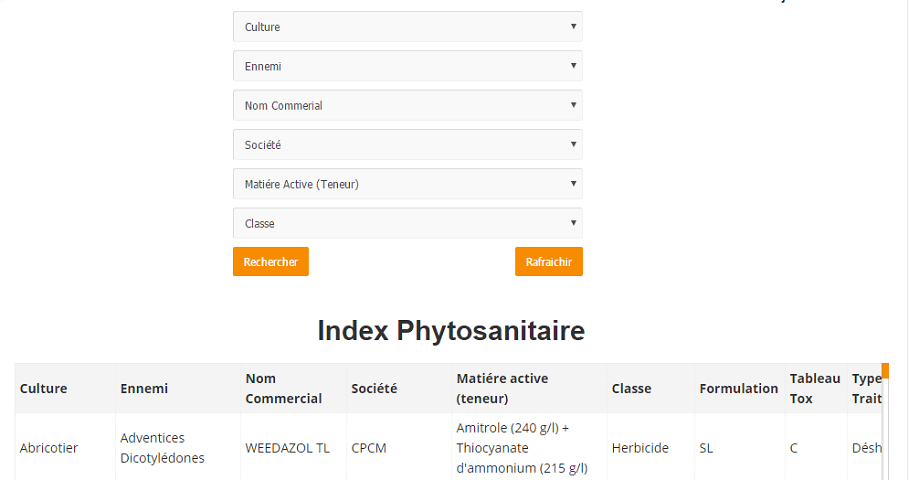Select the Amitrole (240 g/l) ingredient cell
909x480 pixels.
(x=529, y=448)
